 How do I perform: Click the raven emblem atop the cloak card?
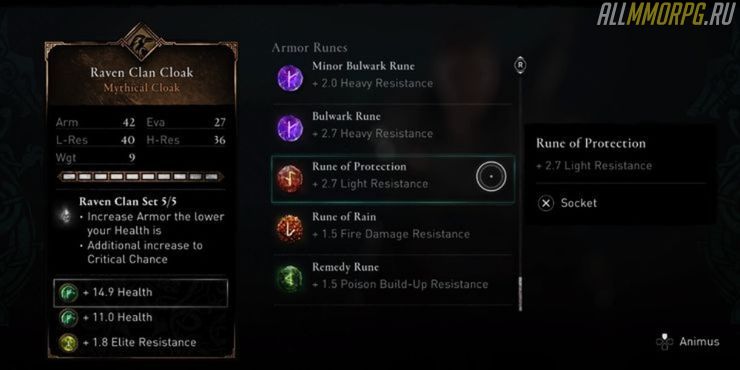(141, 42)
